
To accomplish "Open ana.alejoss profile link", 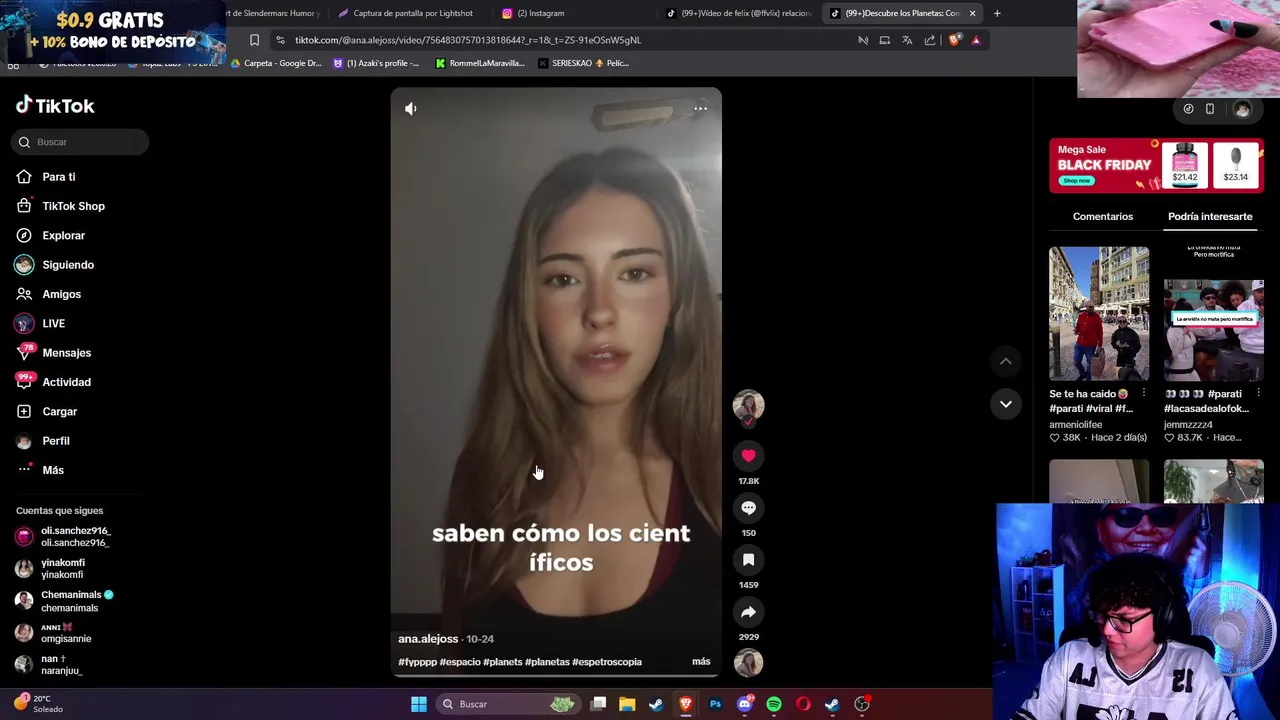I will point(428,638).
